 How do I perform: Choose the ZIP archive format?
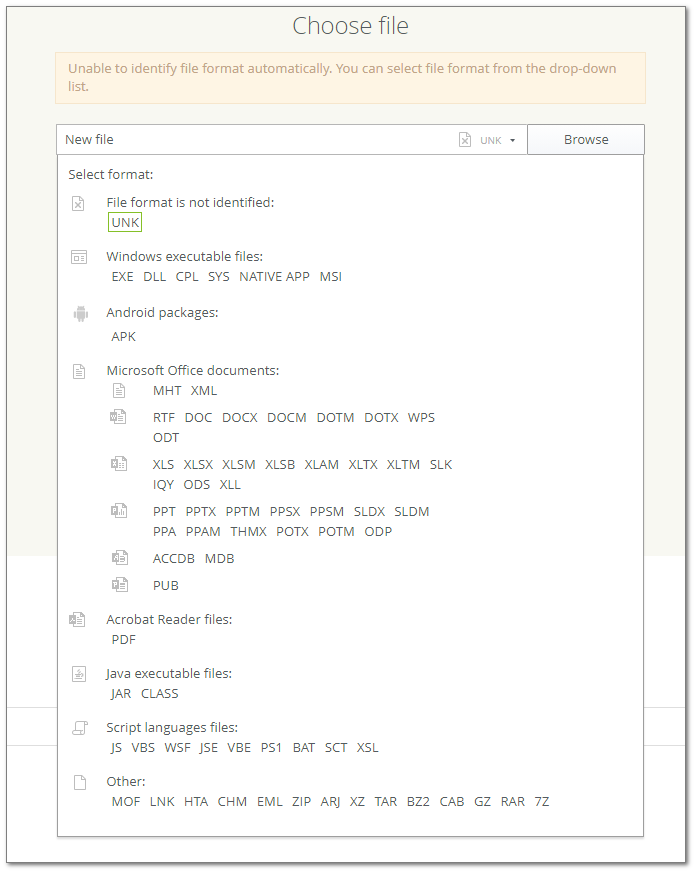click(301, 801)
